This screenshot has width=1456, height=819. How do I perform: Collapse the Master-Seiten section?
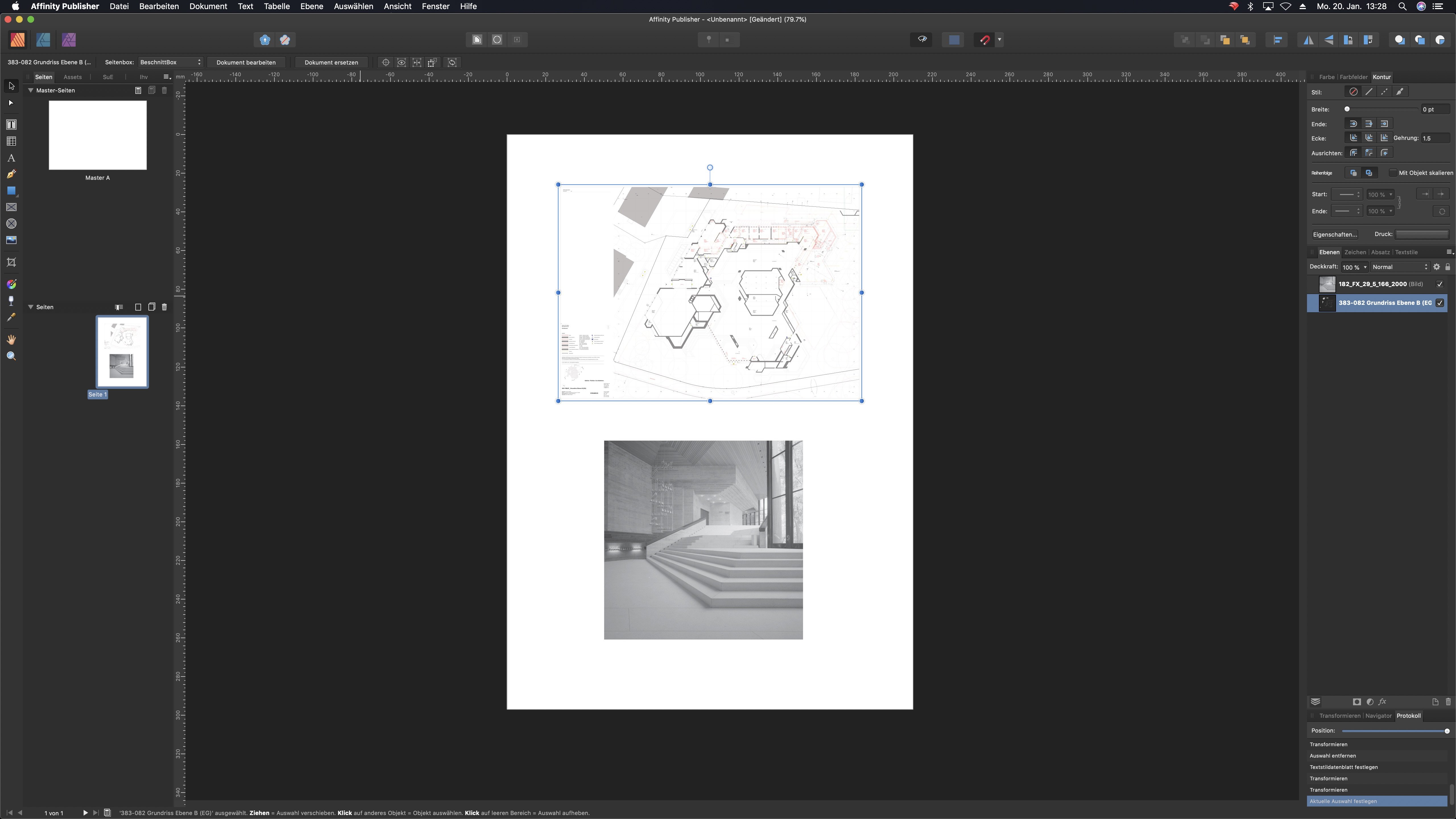30,90
